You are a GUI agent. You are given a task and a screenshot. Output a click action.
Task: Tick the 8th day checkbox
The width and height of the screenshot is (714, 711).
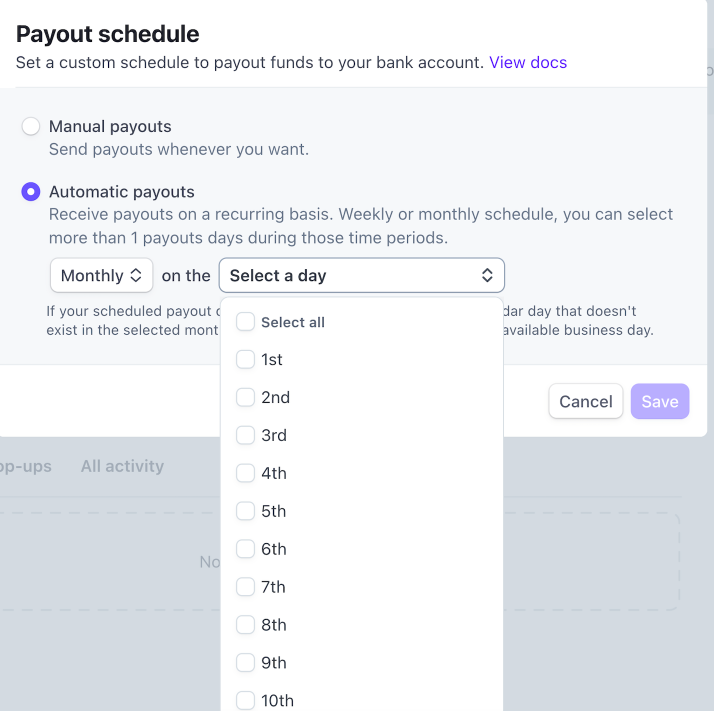click(246, 626)
